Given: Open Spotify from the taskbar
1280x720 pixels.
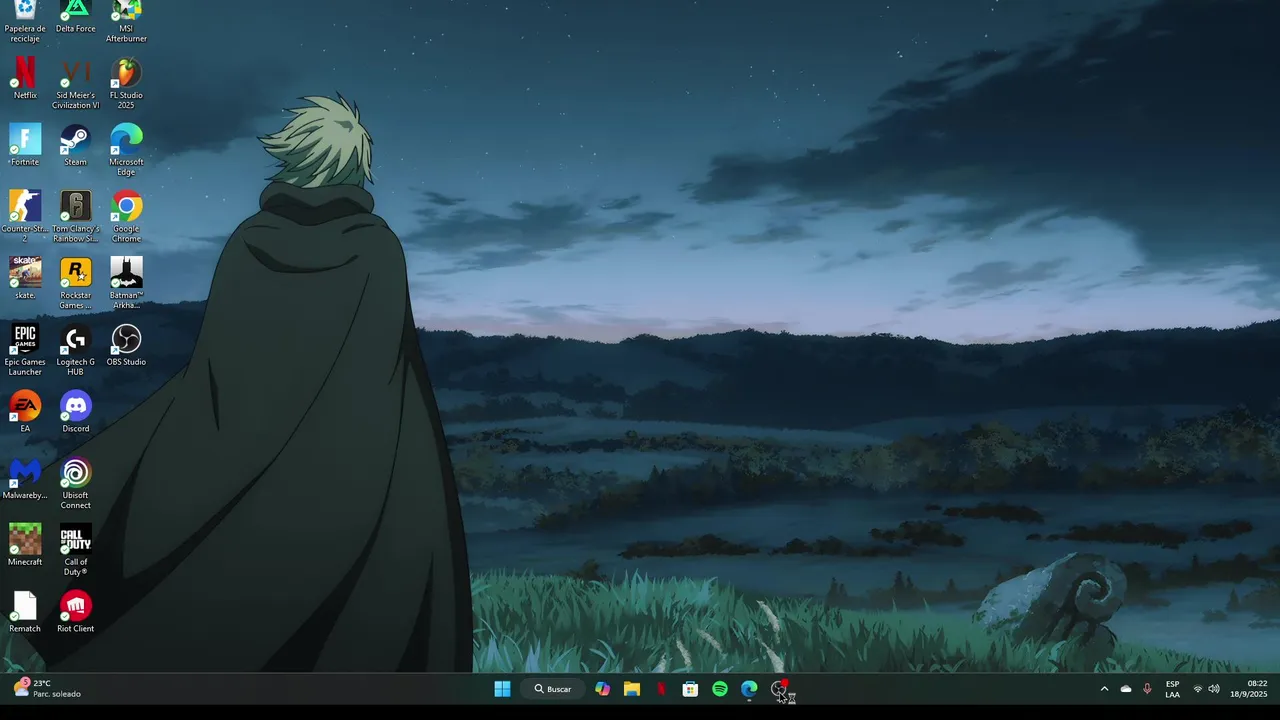Looking at the screenshot, I should [x=720, y=689].
